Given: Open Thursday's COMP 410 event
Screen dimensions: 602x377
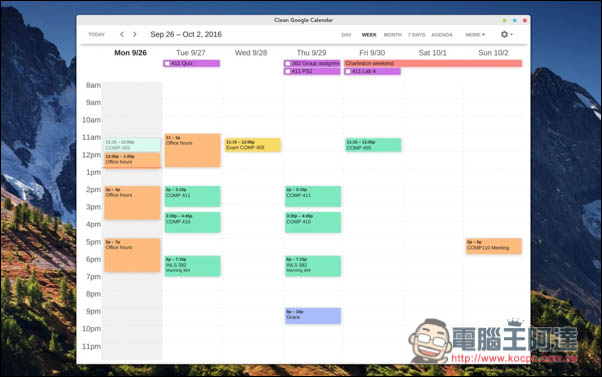Looking at the screenshot, I should (x=313, y=222).
